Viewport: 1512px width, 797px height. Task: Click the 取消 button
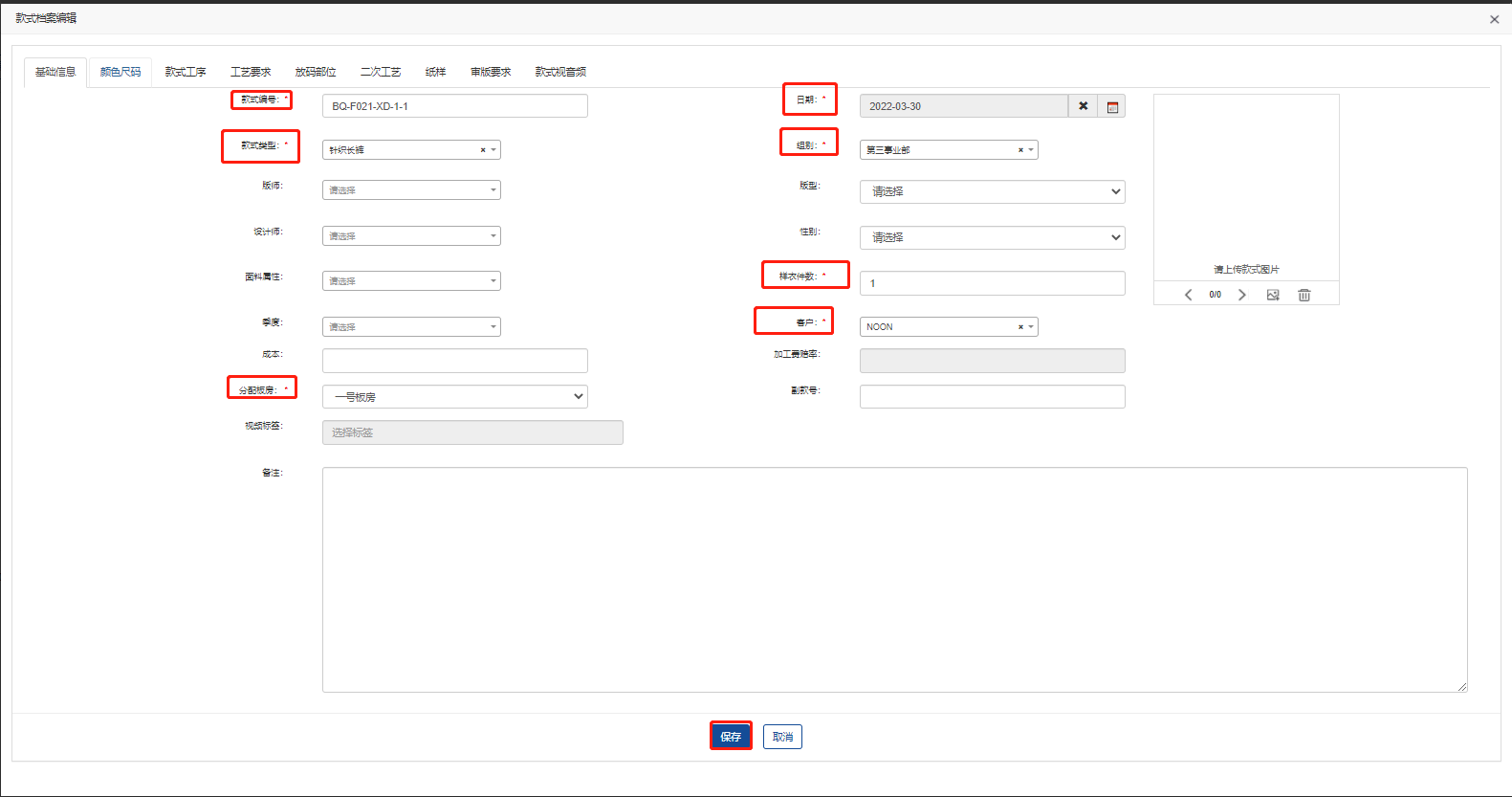coord(782,737)
